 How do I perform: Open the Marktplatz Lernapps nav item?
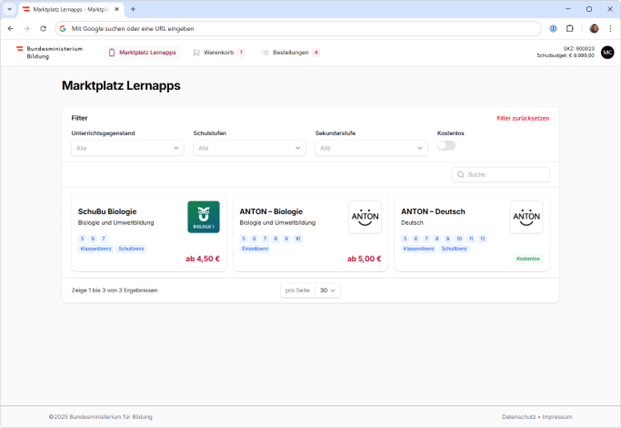tap(142, 52)
